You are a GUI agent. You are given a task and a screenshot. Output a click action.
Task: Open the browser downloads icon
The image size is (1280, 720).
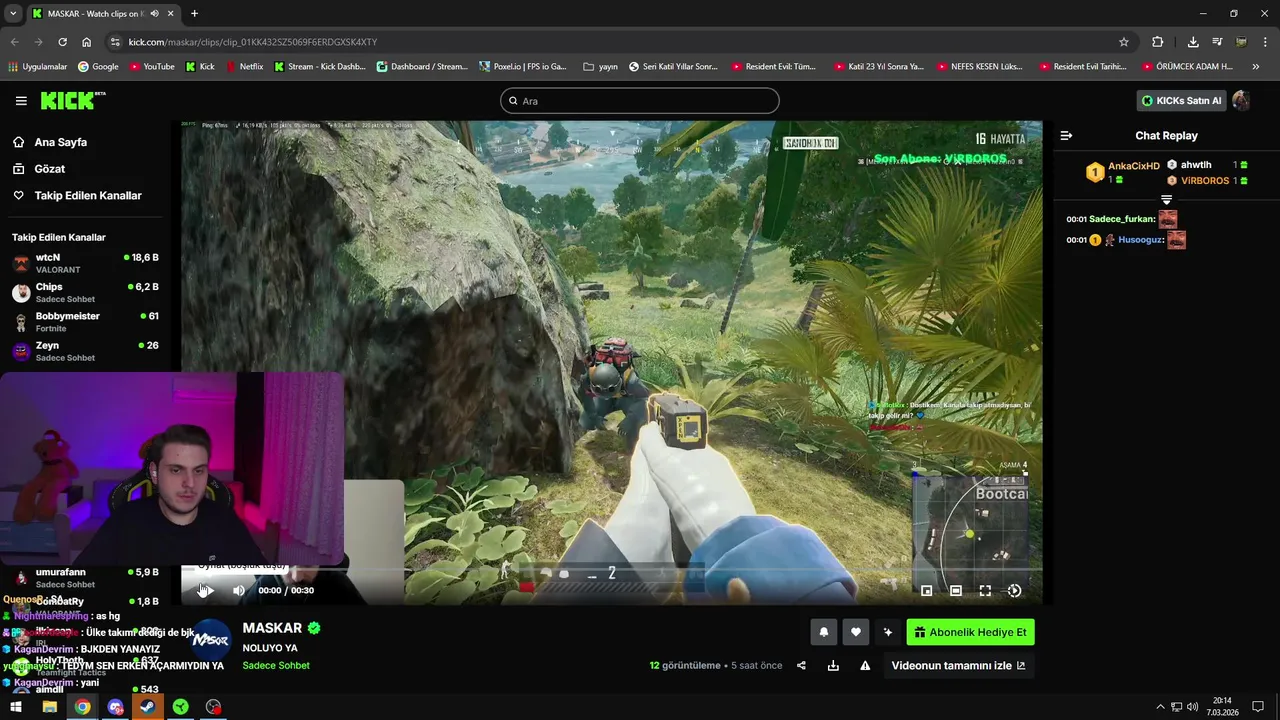[1193, 42]
